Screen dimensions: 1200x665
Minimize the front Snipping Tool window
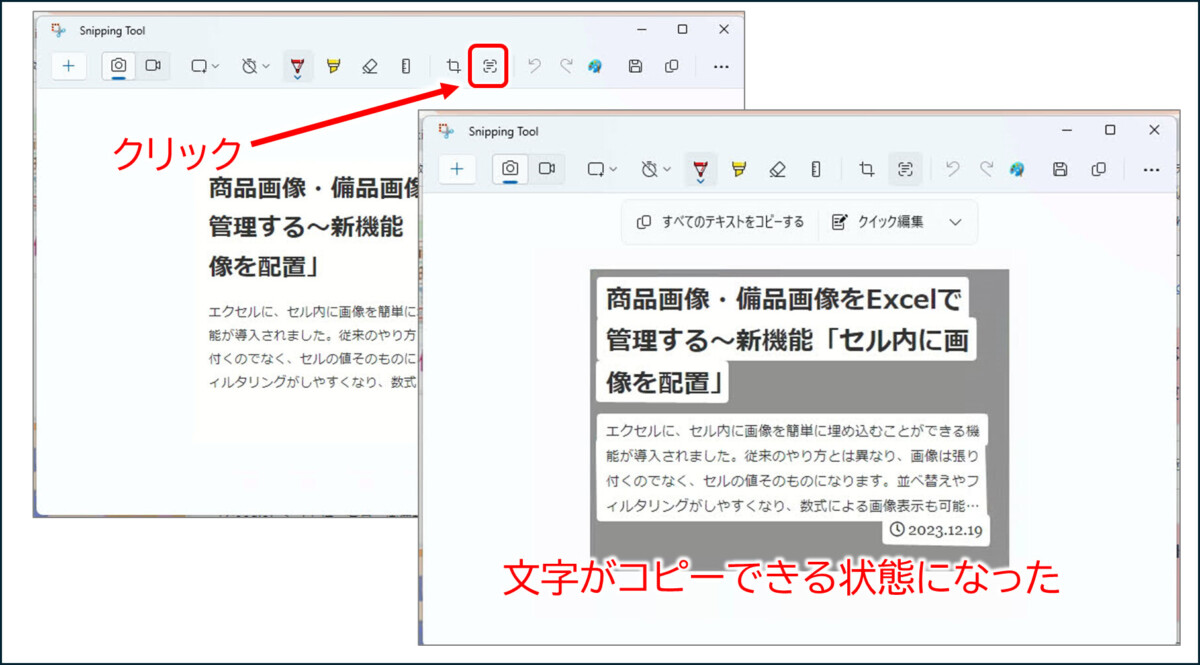tap(1065, 130)
